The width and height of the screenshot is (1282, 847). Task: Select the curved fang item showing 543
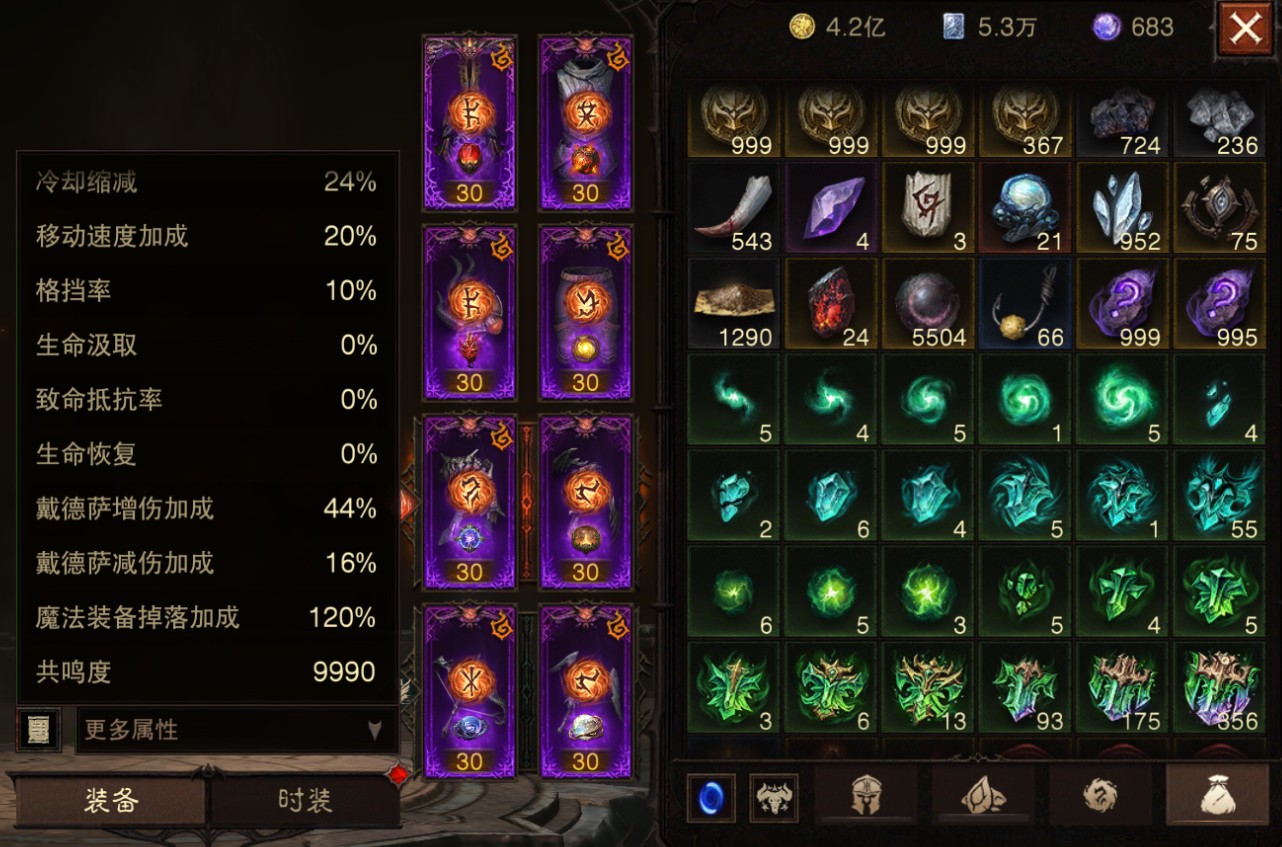point(735,209)
